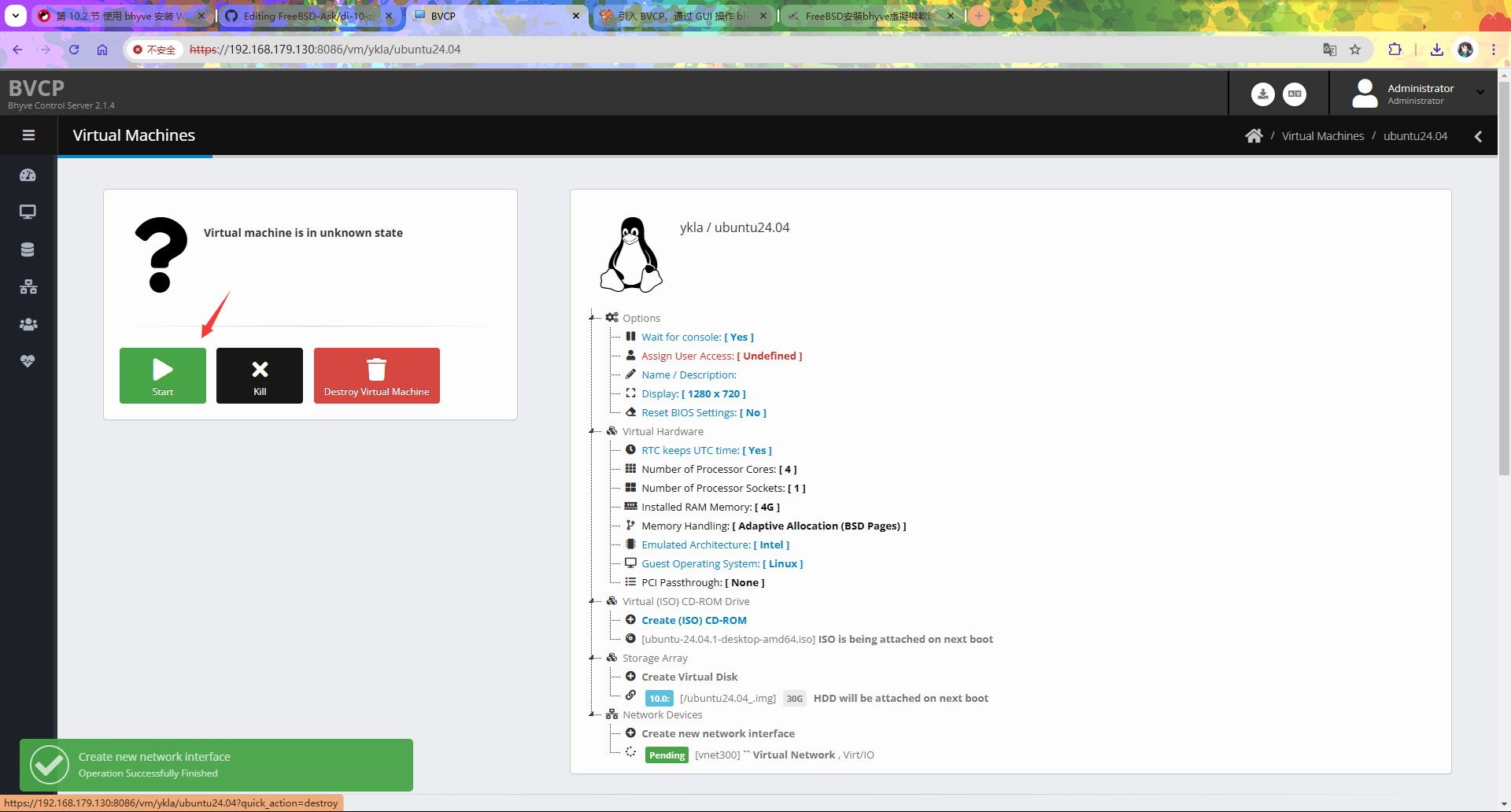Change Emulated Architecture Intel setting
Image resolution: width=1511 pixels, height=812 pixels.
coord(715,544)
